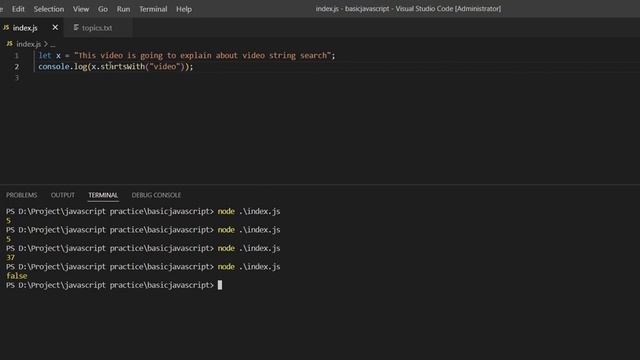Click the string literal on line 1

(x=202, y=56)
